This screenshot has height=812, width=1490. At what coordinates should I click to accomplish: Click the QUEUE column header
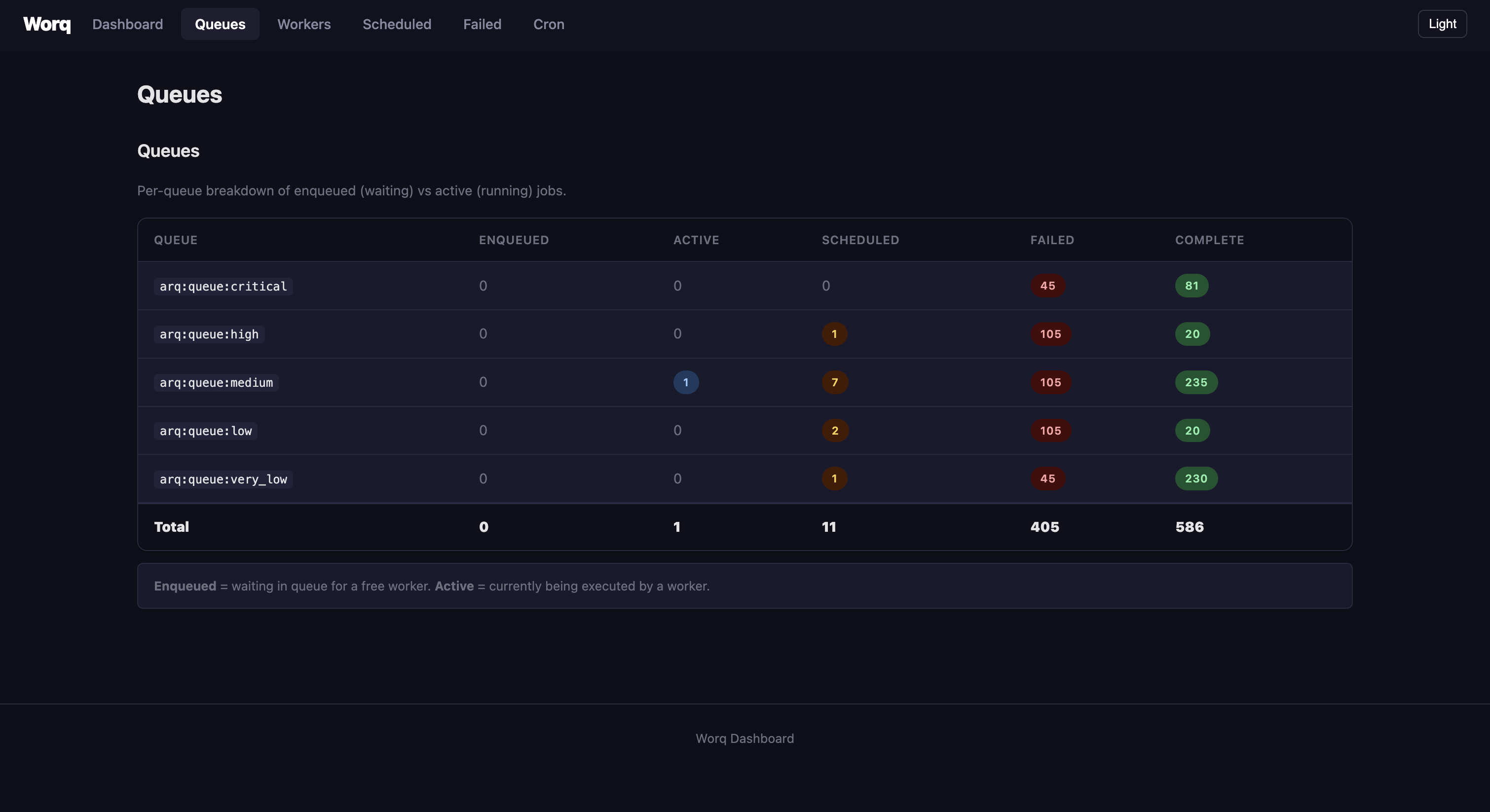176,240
